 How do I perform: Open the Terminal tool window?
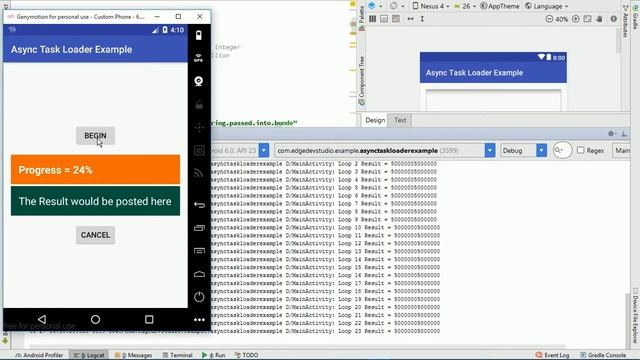click(x=178, y=355)
